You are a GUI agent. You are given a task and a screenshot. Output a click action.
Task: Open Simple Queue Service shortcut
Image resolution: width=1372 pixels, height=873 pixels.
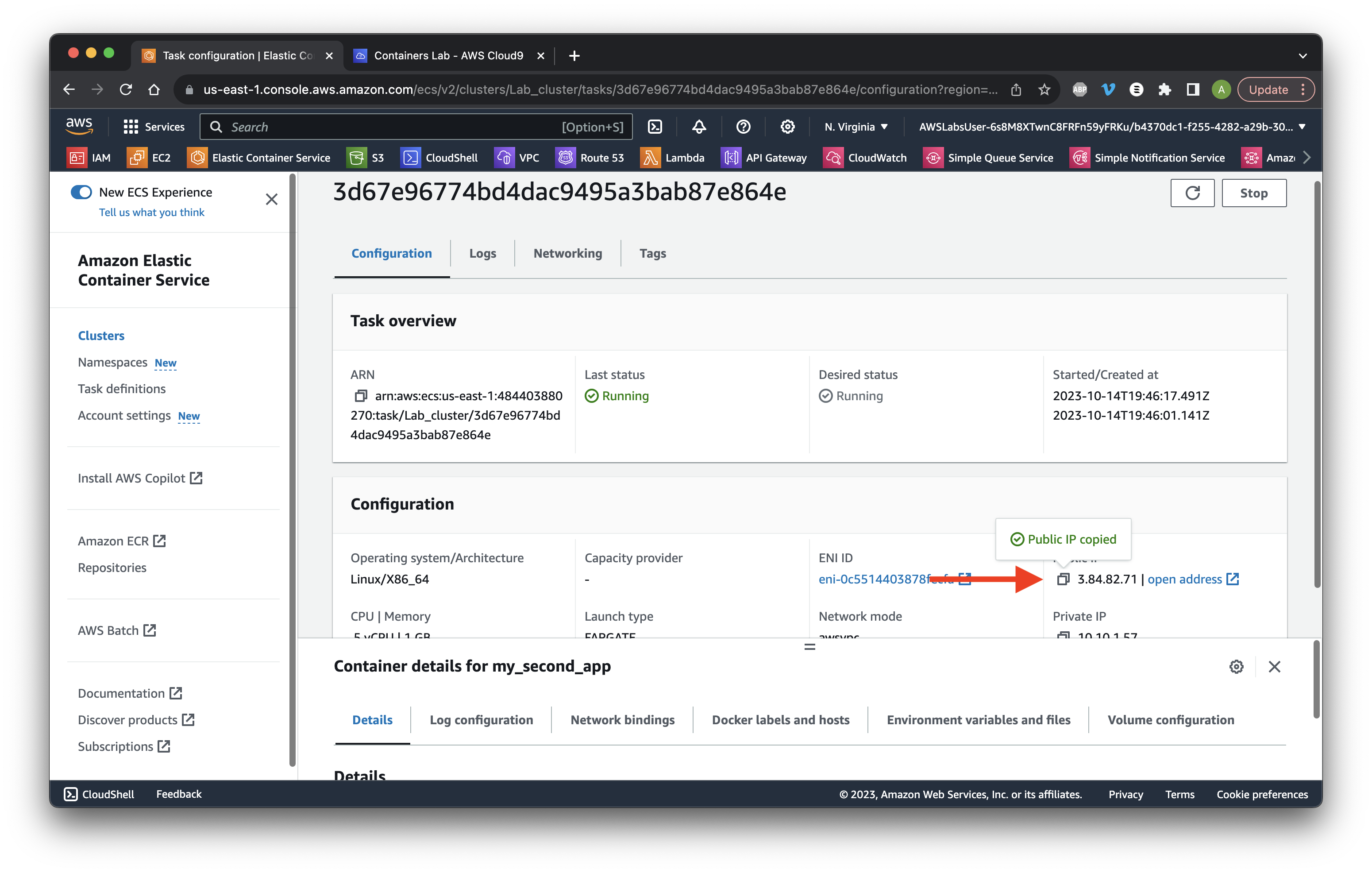coord(988,158)
